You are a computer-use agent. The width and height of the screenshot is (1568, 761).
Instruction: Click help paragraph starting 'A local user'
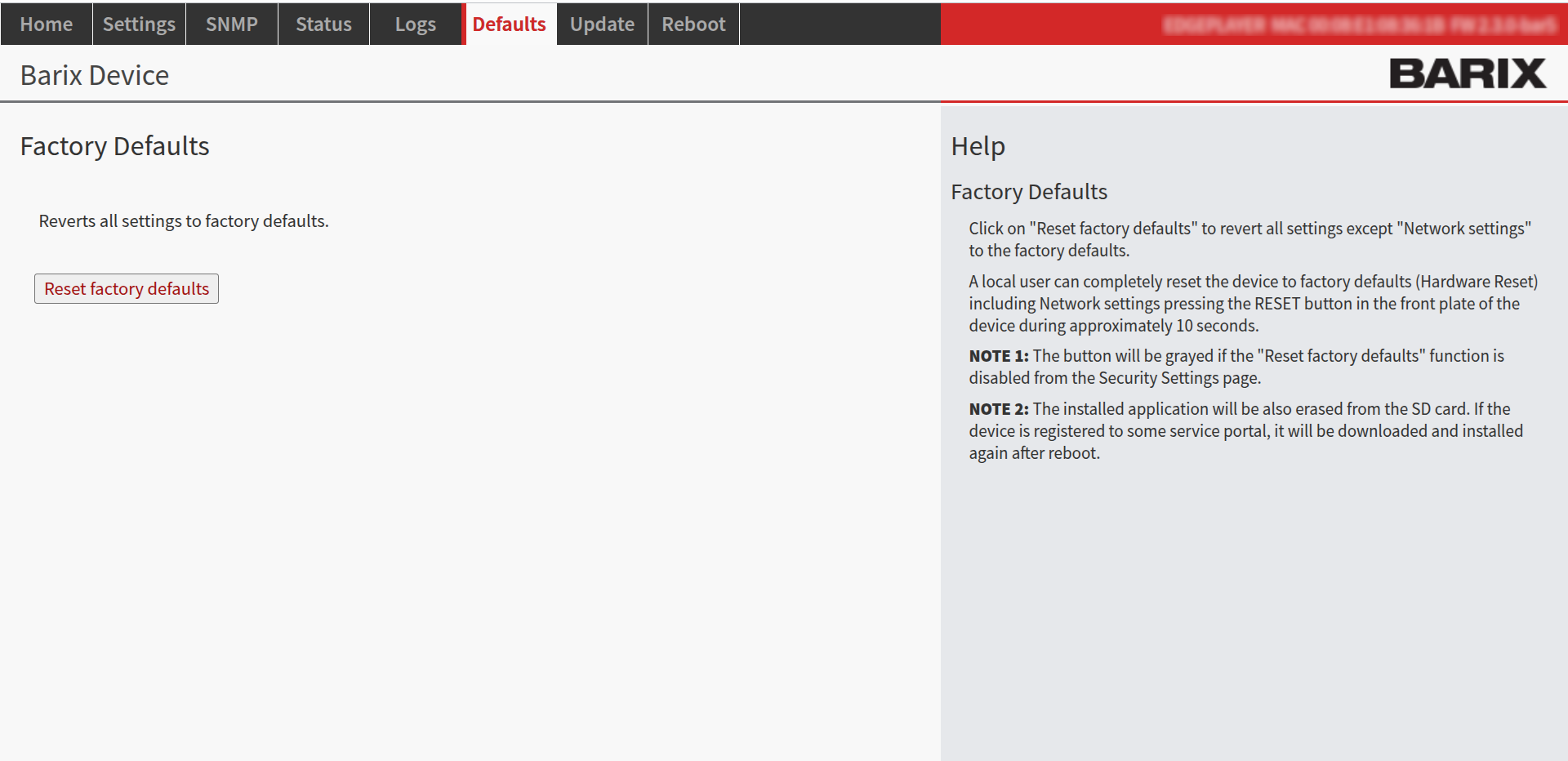point(1253,304)
